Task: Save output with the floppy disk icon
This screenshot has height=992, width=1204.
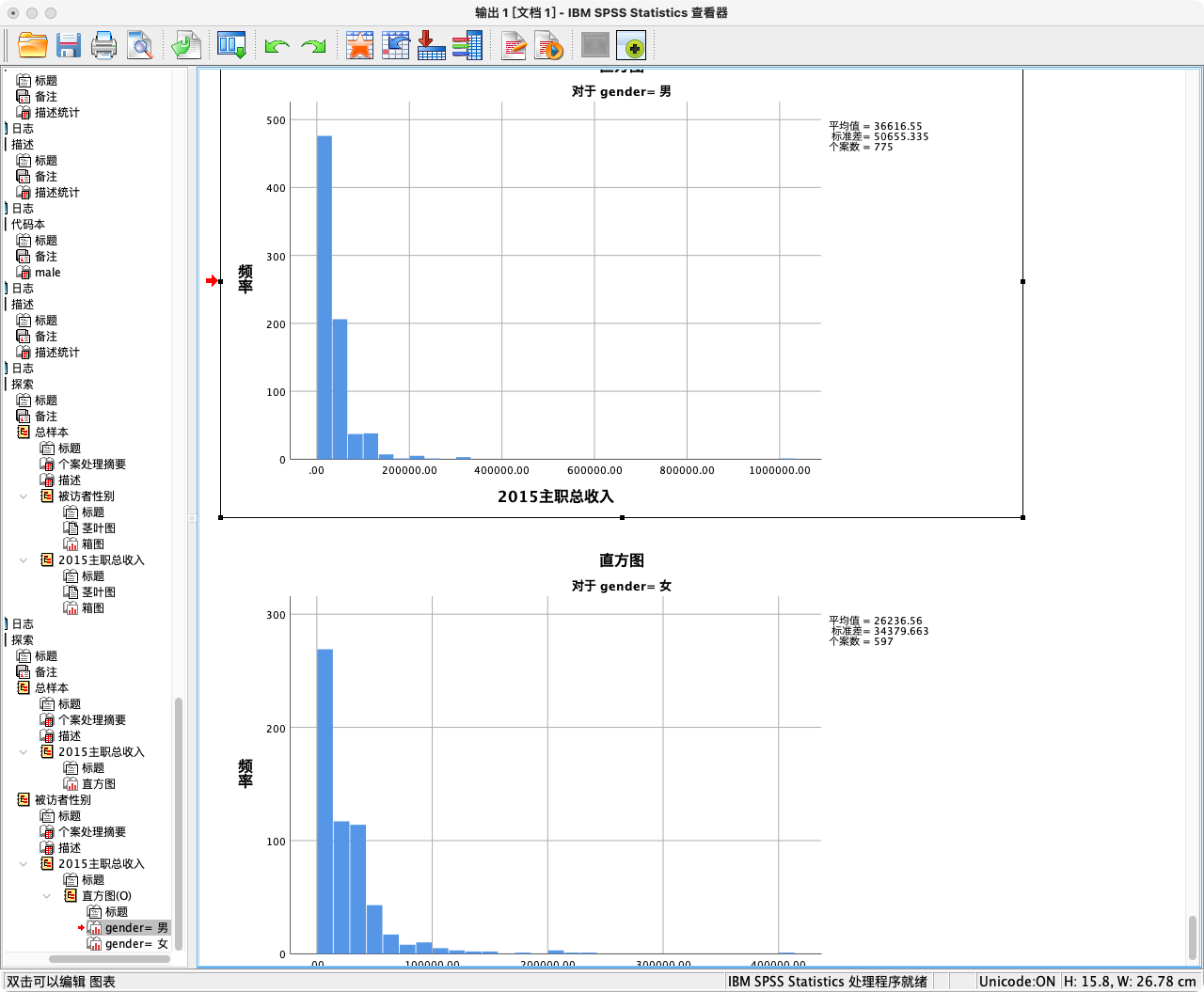Action: [68, 45]
